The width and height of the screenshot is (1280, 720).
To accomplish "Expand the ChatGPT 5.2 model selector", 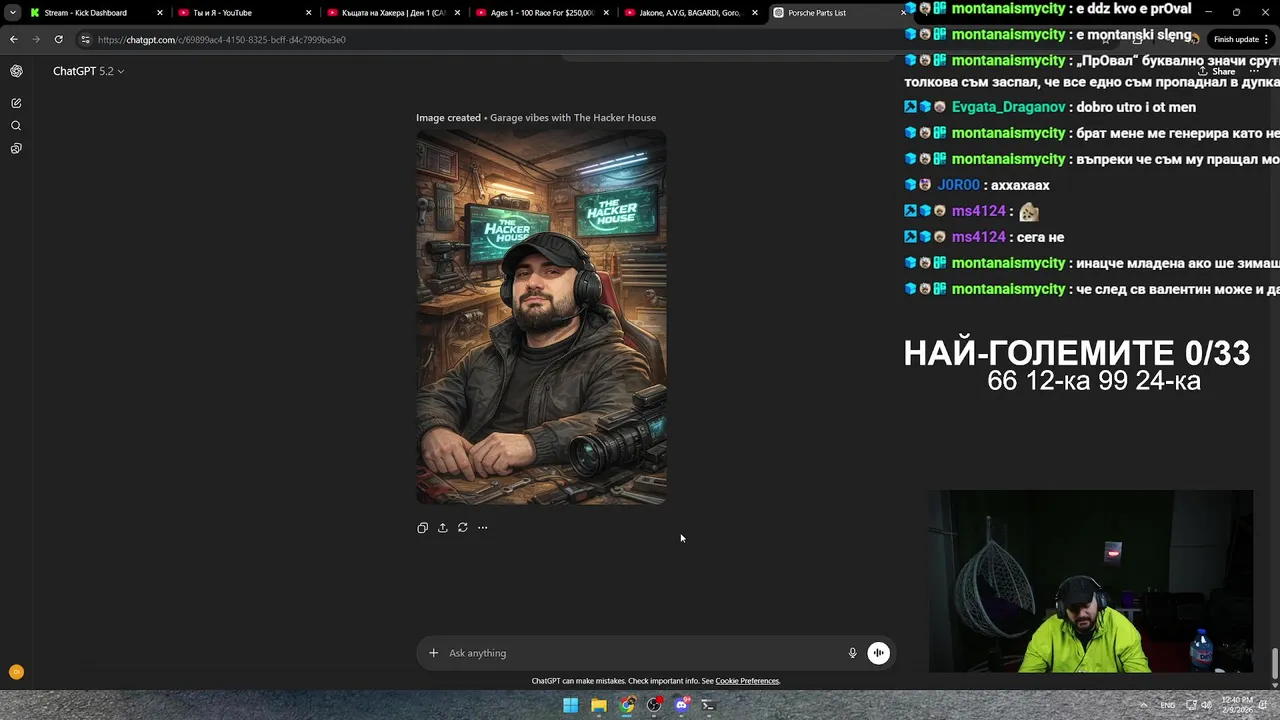I will pos(88,71).
